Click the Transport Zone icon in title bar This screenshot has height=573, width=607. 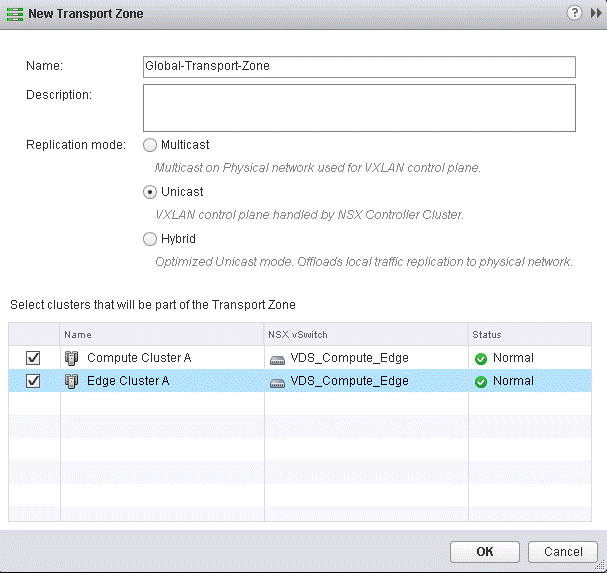14,14
